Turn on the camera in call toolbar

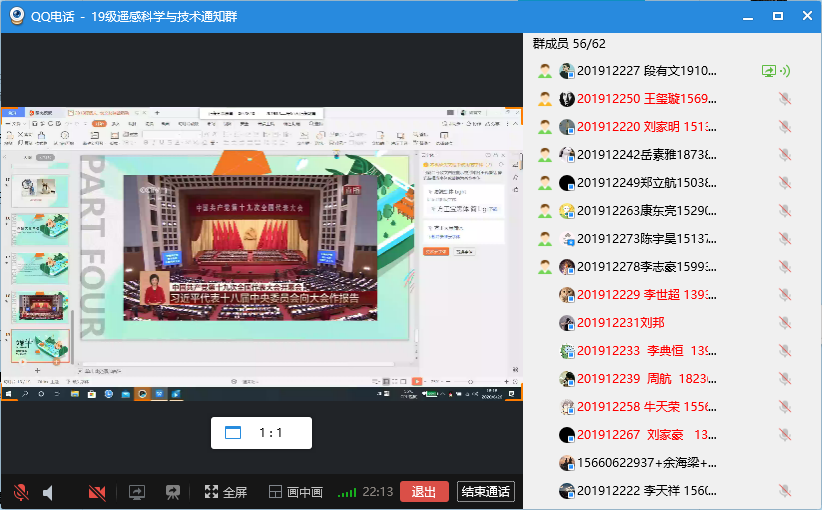(x=97, y=492)
